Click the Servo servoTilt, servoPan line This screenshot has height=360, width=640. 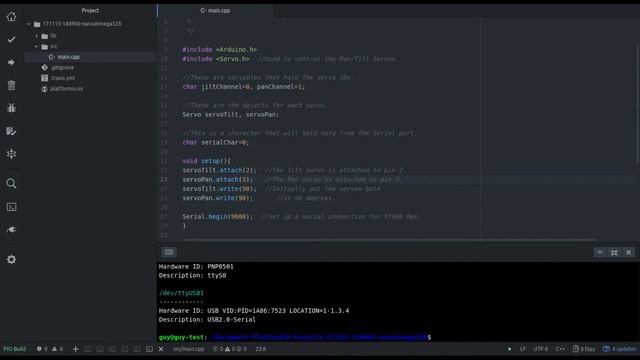tap(231, 115)
